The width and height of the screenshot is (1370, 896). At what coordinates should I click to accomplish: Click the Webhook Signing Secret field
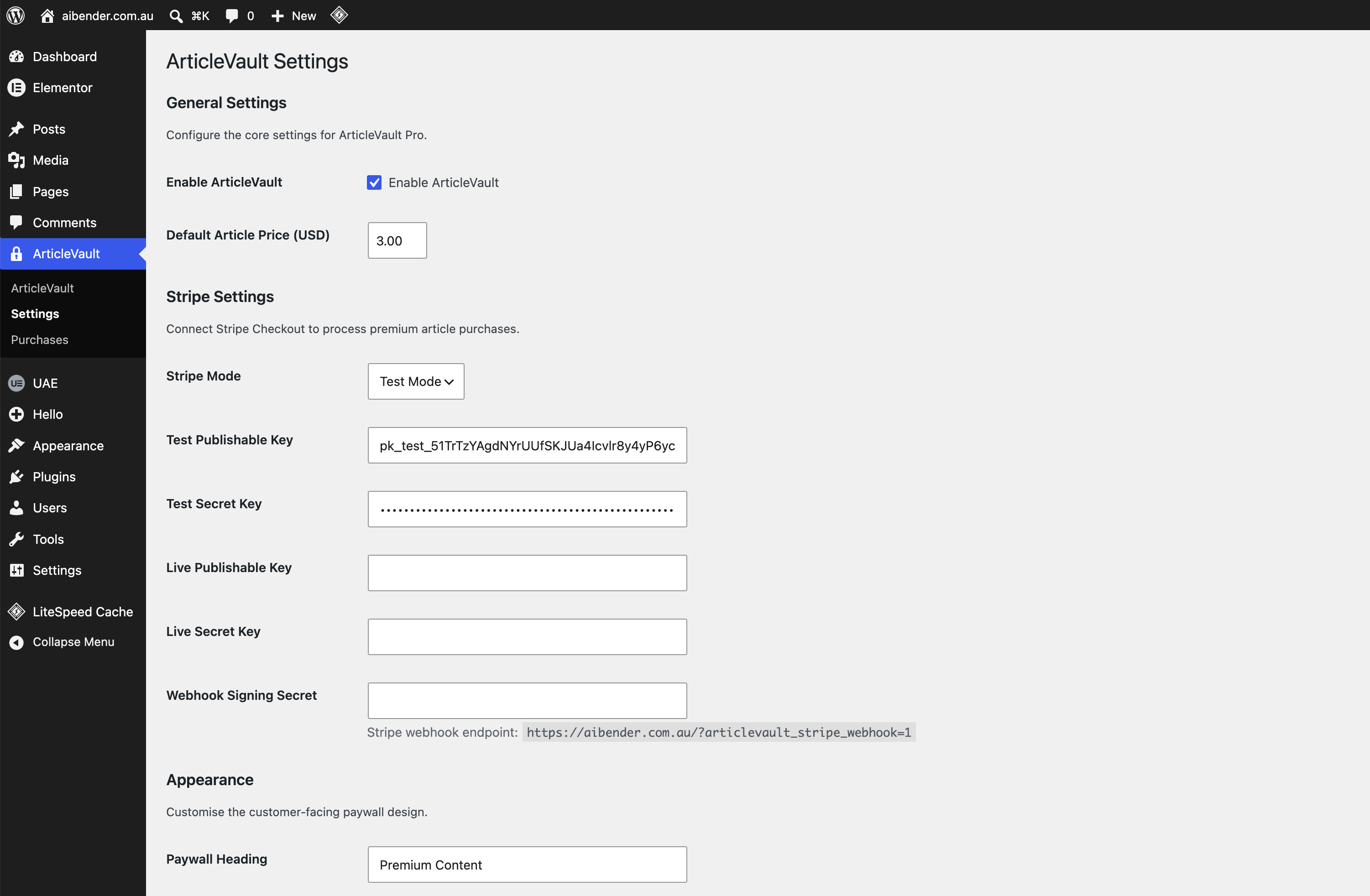point(527,701)
